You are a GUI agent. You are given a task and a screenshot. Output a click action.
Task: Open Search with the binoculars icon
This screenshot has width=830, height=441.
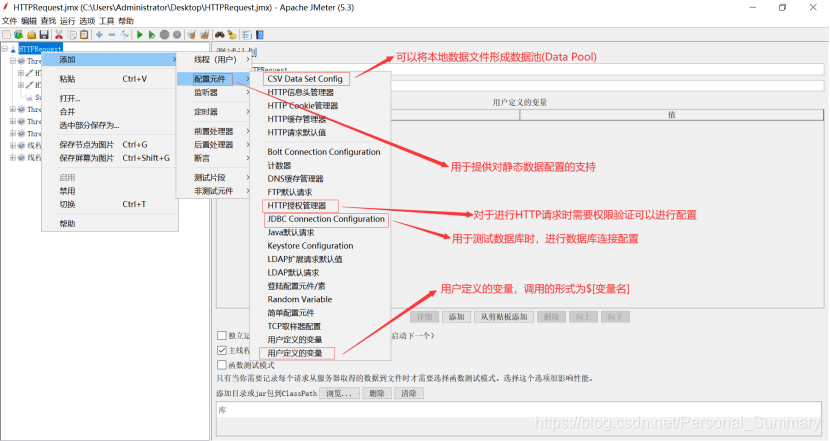pyautogui.click(x=219, y=35)
